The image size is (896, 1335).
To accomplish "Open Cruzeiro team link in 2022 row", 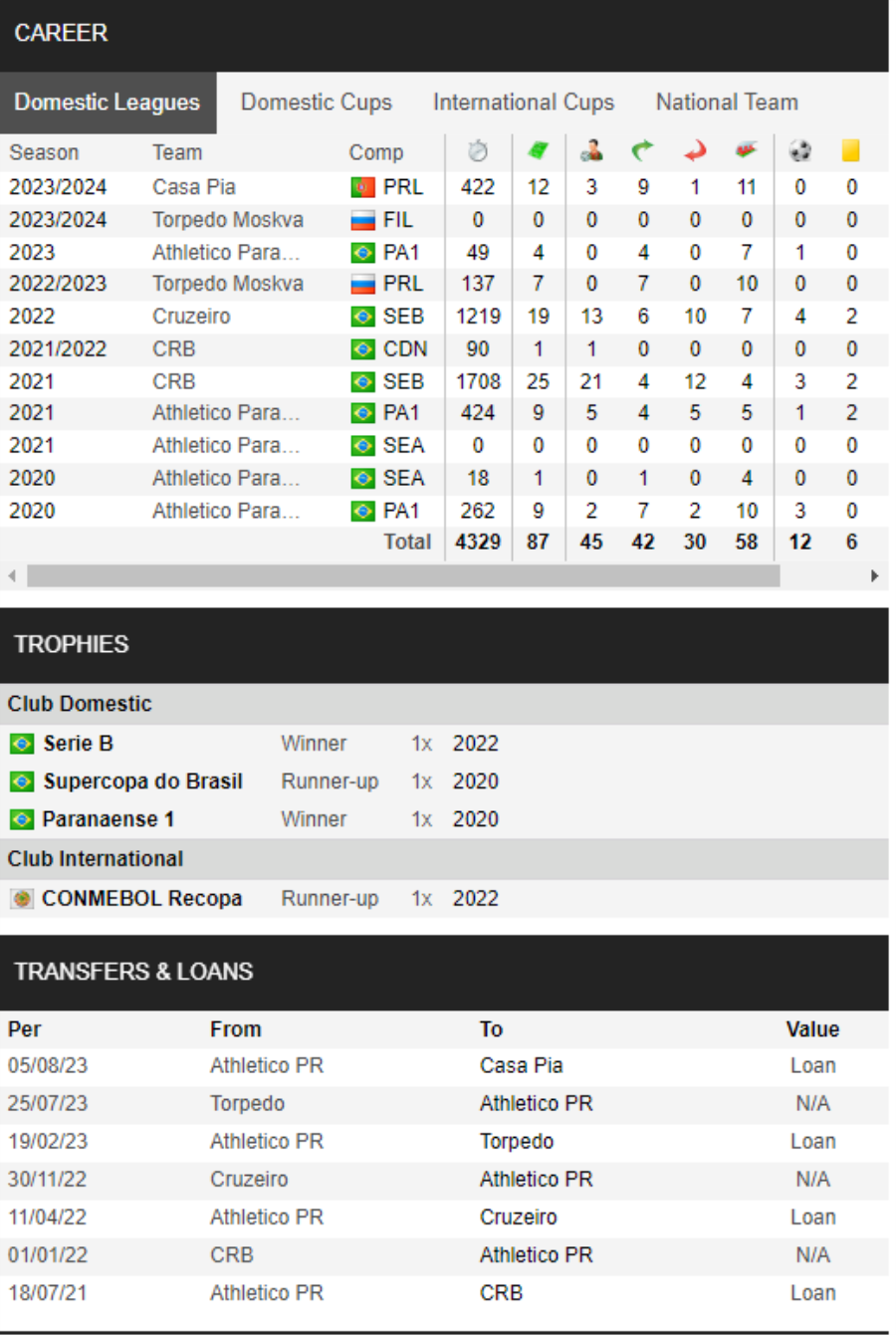I will click(191, 317).
